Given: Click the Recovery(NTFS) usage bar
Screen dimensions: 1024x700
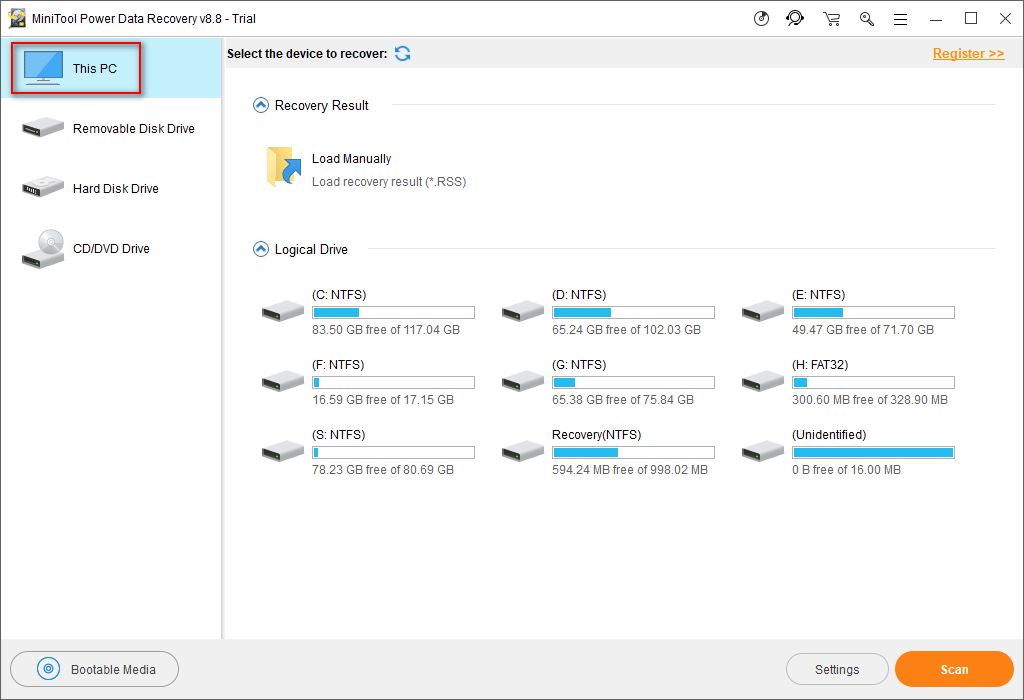Looking at the screenshot, I should tap(633, 453).
